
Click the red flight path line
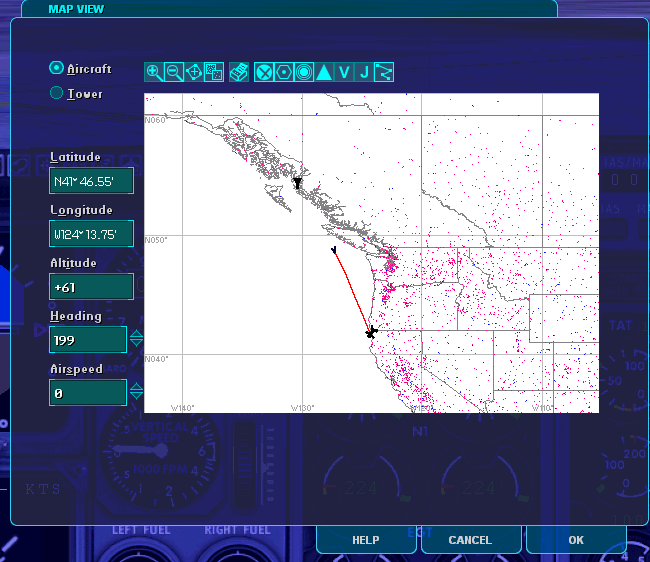[352, 291]
